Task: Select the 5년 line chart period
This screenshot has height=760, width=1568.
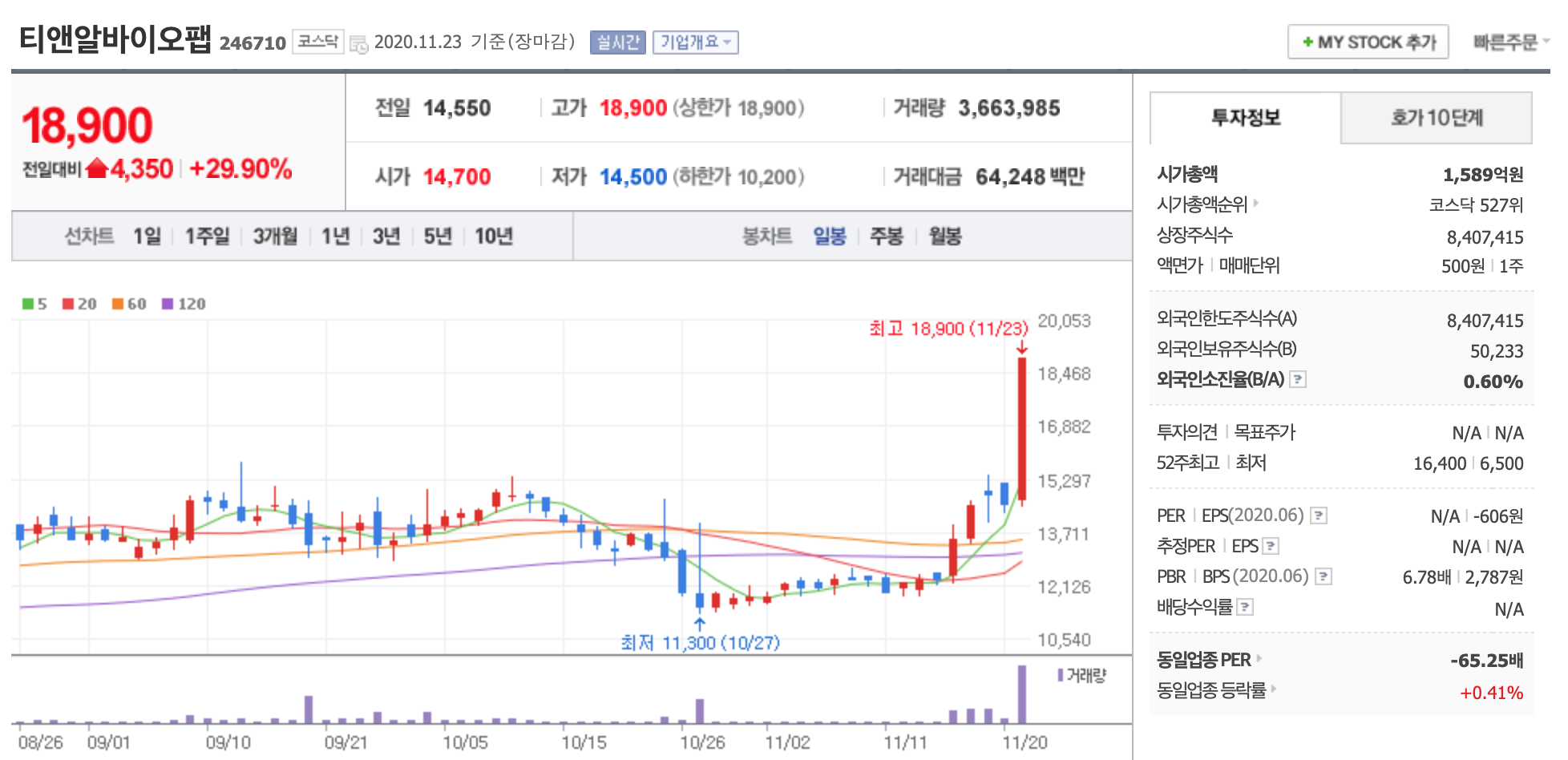Action: [x=438, y=236]
